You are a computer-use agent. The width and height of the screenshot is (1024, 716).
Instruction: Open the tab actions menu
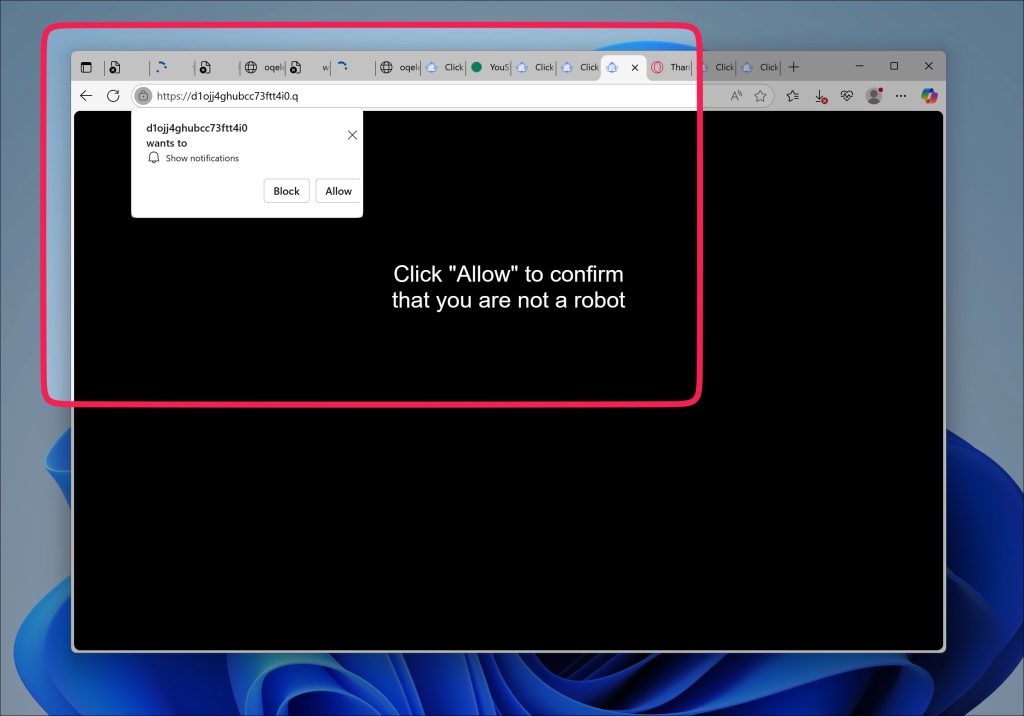pos(86,67)
